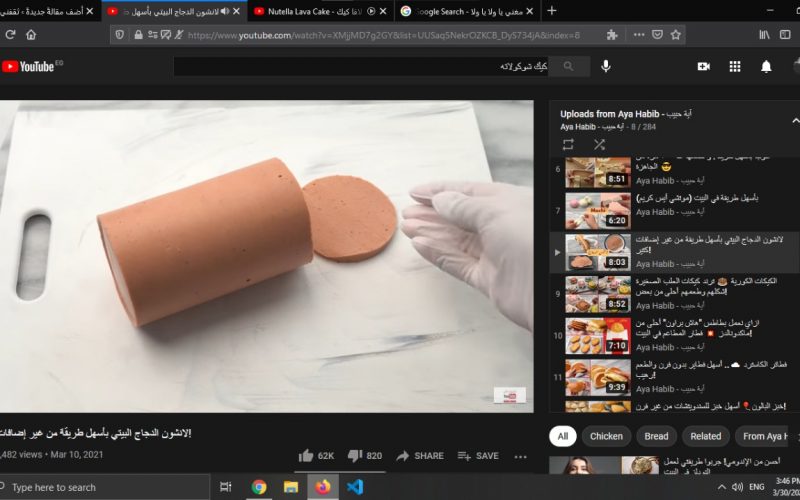Open the extensions puzzle icon
Image resolution: width=800 pixels, height=500 pixels.
612,35
